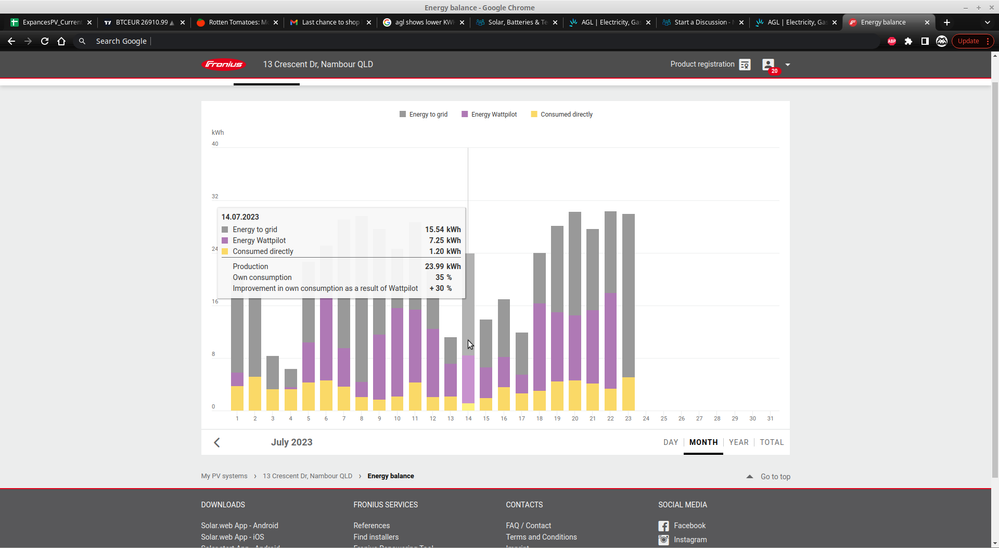999x548 pixels.
Task: Expand the user account dropdown arrow
Action: point(788,65)
